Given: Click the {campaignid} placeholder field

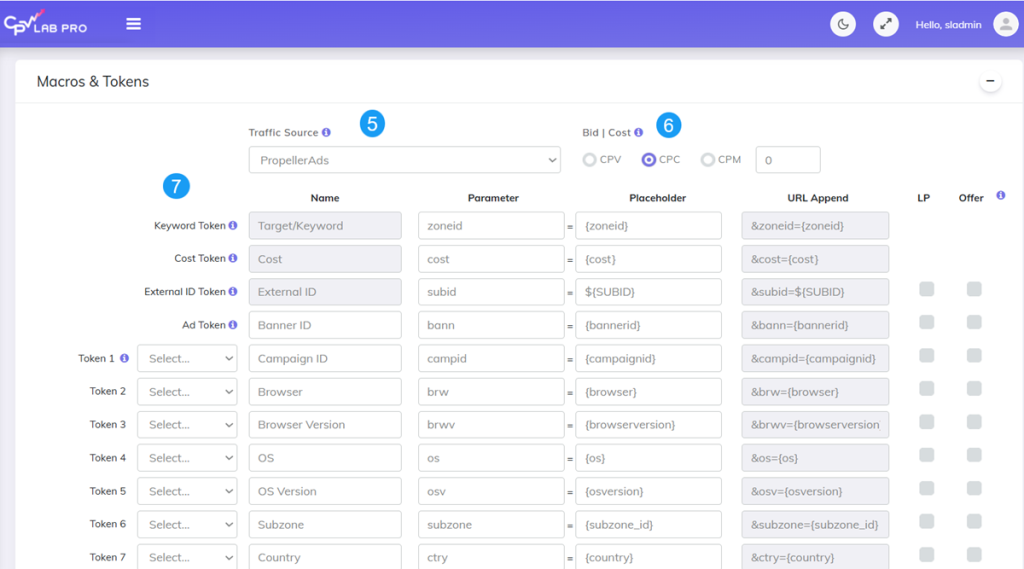Looking at the screenshot, I should pyautogui.click(x=648, y=359).
